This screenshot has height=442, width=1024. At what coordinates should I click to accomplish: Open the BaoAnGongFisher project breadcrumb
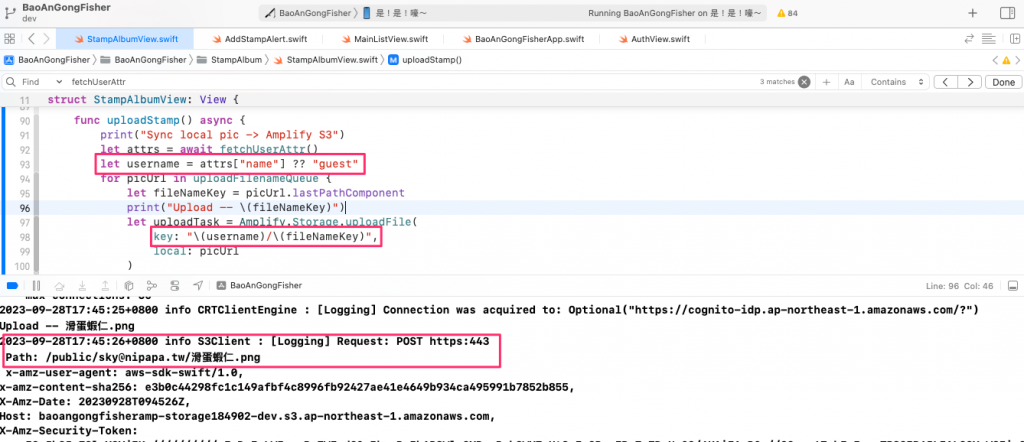[47, 60]
